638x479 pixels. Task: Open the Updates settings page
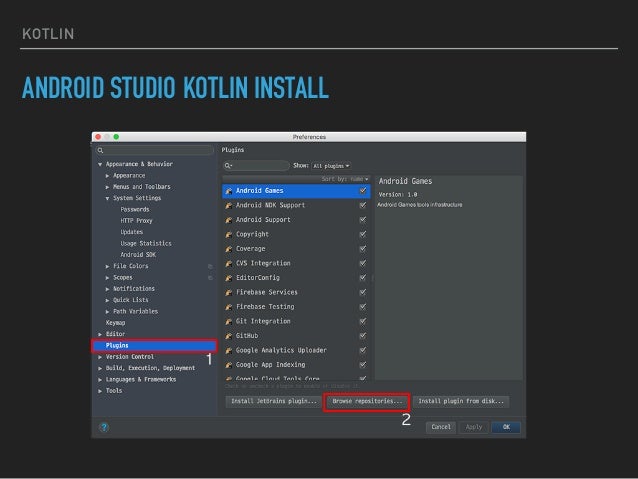pyautogui.click(x=131, y=232)
